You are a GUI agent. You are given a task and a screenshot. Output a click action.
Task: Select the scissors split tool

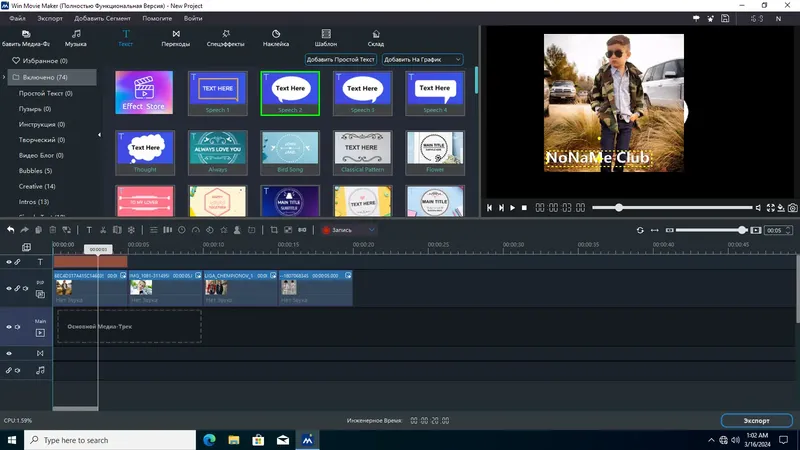103,230
